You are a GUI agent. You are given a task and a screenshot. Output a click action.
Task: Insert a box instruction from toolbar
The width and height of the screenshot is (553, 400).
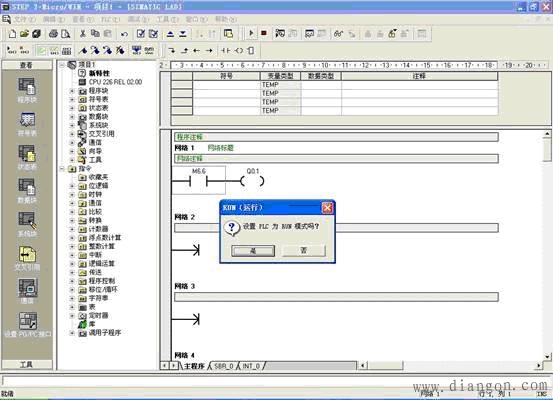pos(251,50)
